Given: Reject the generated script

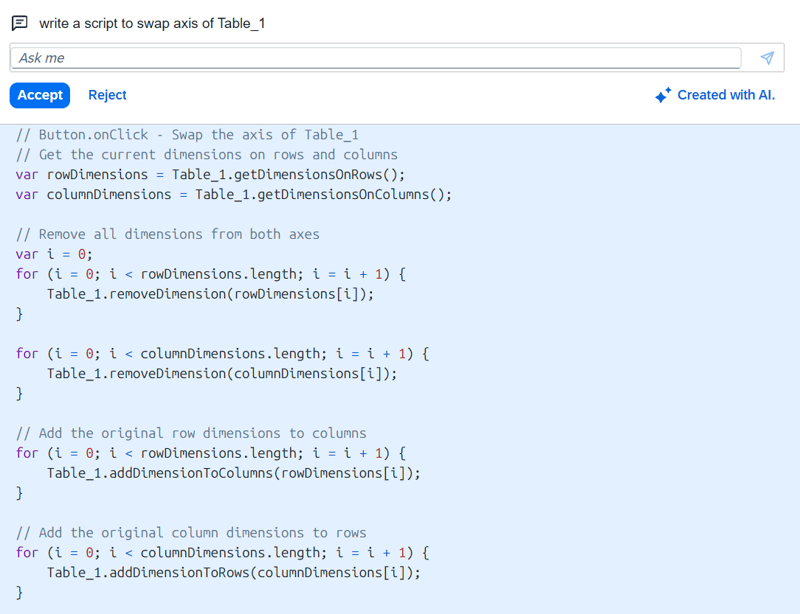Looking at the screenshot, I should (107, 95).
